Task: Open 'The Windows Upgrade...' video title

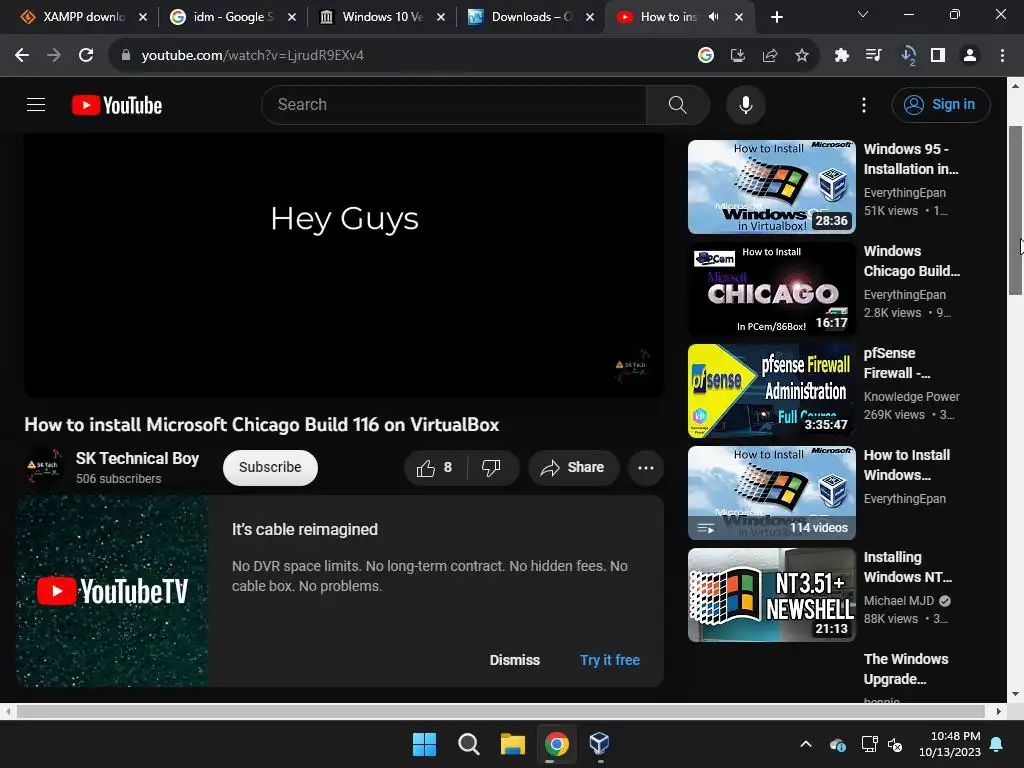Action: coord(906,669)
